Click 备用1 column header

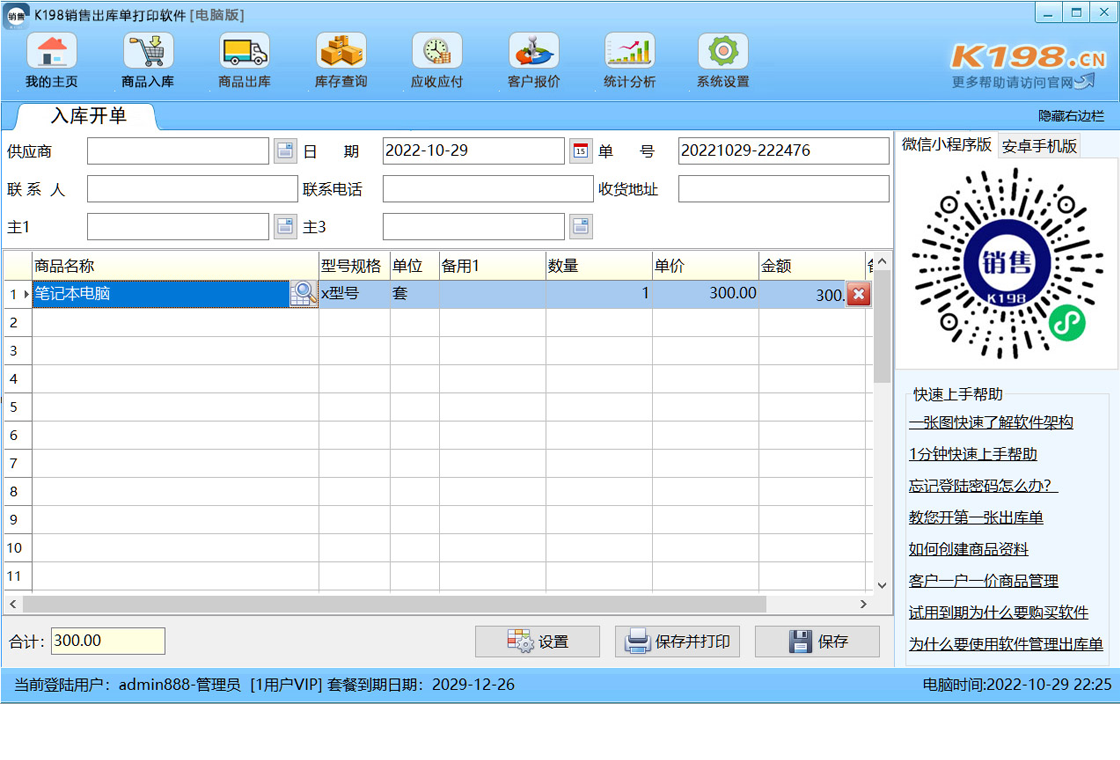point(492,266)
